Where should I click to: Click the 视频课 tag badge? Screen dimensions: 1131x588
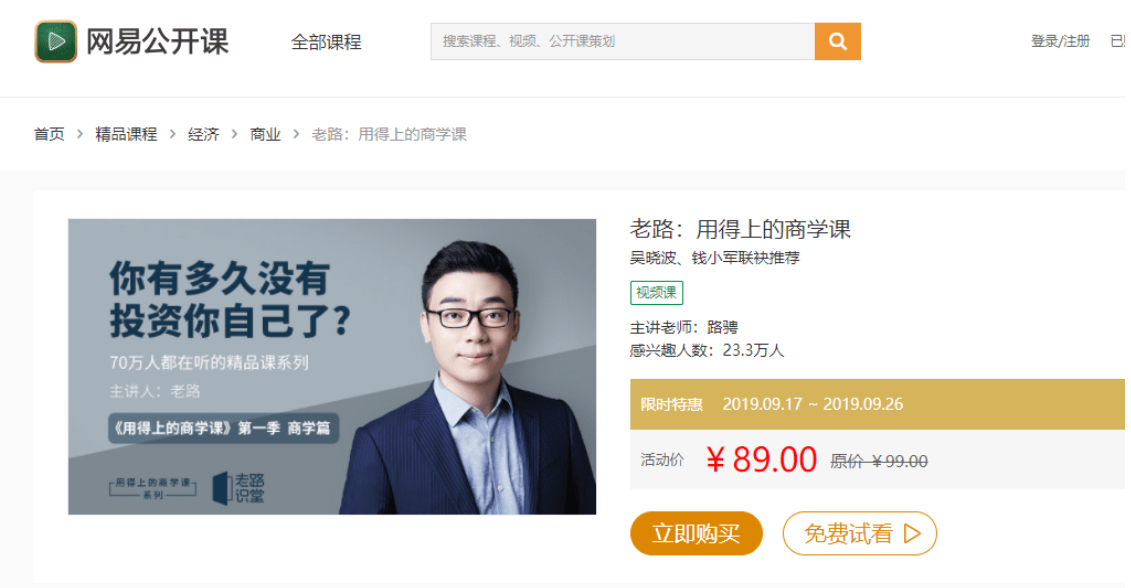[656, 292]
